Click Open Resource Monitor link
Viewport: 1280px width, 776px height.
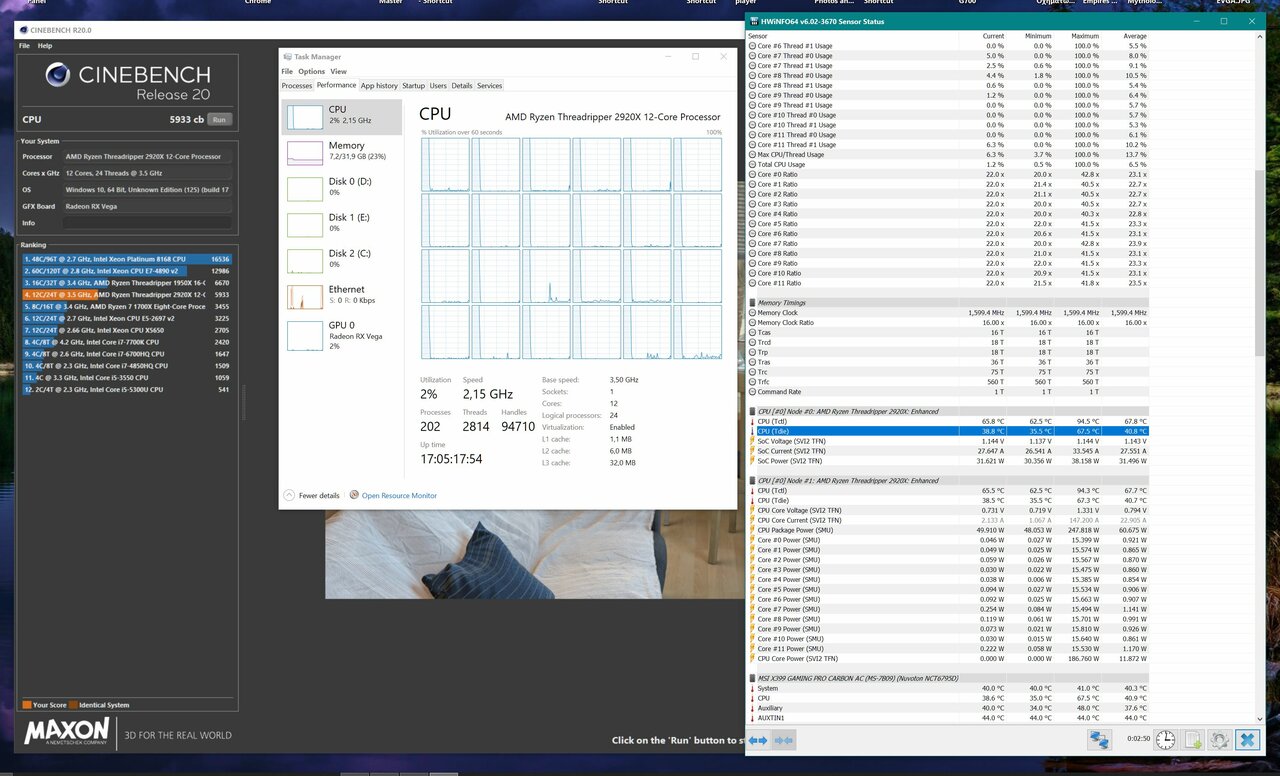[x=399, y=496]
